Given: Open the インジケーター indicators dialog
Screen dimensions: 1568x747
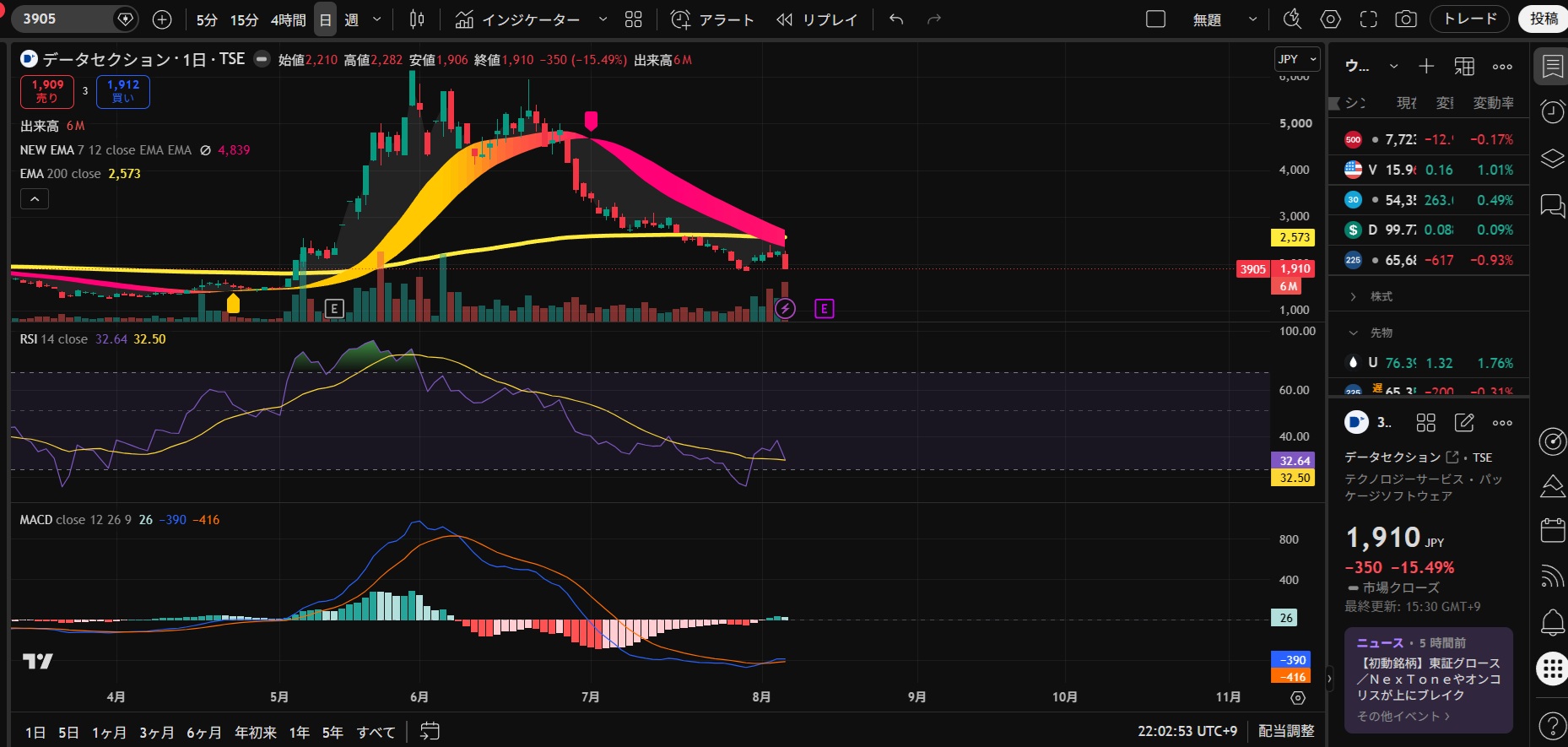Looking at the screenshot, I should pyautogui.click(x=518, y=19).
